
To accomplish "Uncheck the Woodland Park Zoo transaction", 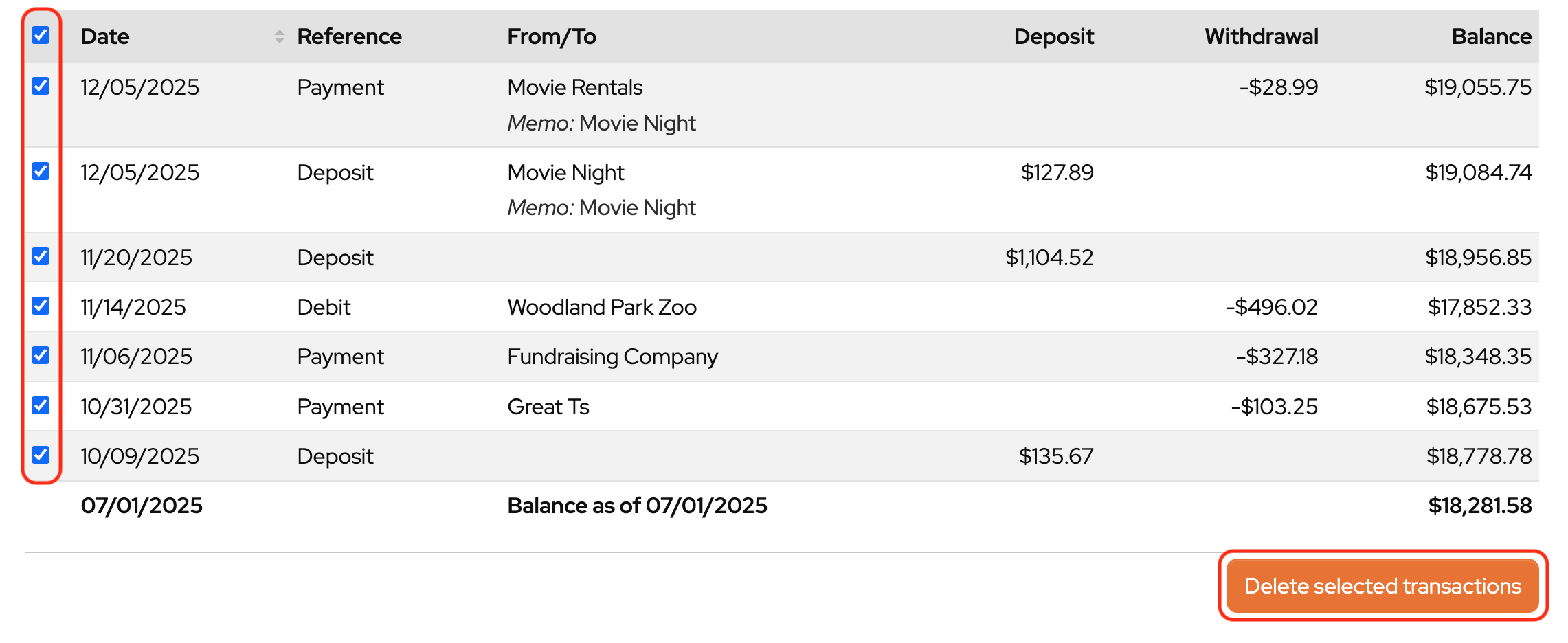I will pos(41,306).
